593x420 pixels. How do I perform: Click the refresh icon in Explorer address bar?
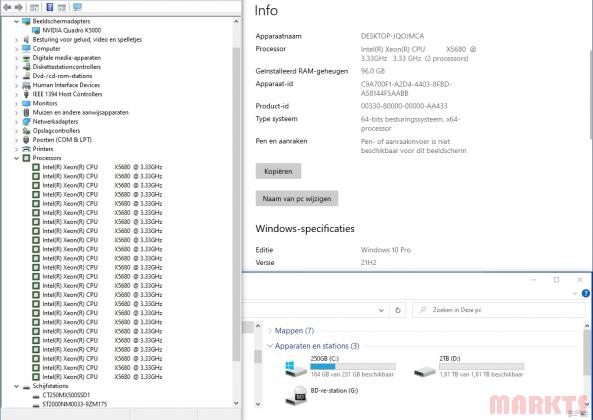397,310
